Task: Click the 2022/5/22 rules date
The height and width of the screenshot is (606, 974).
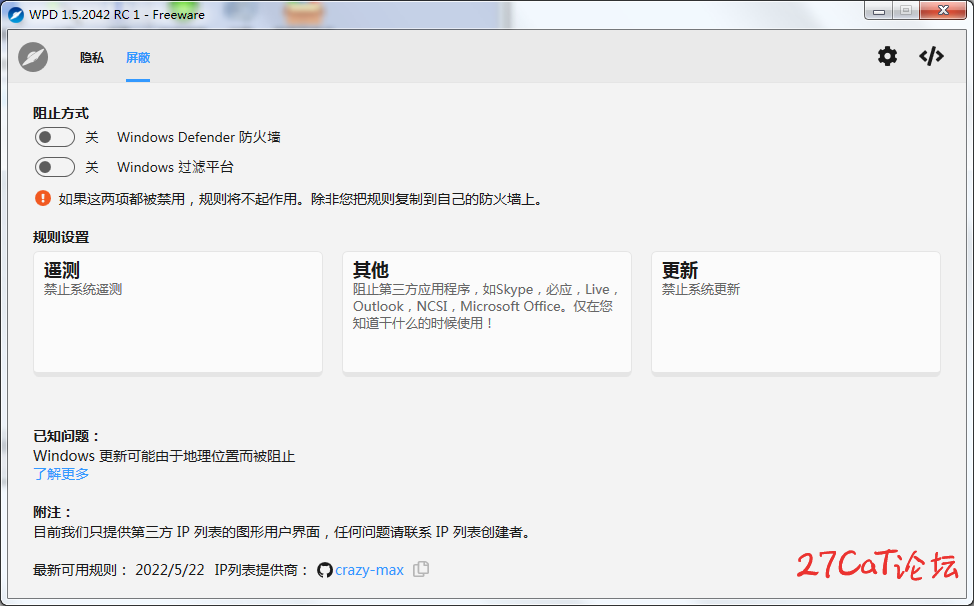Action: 170,569
